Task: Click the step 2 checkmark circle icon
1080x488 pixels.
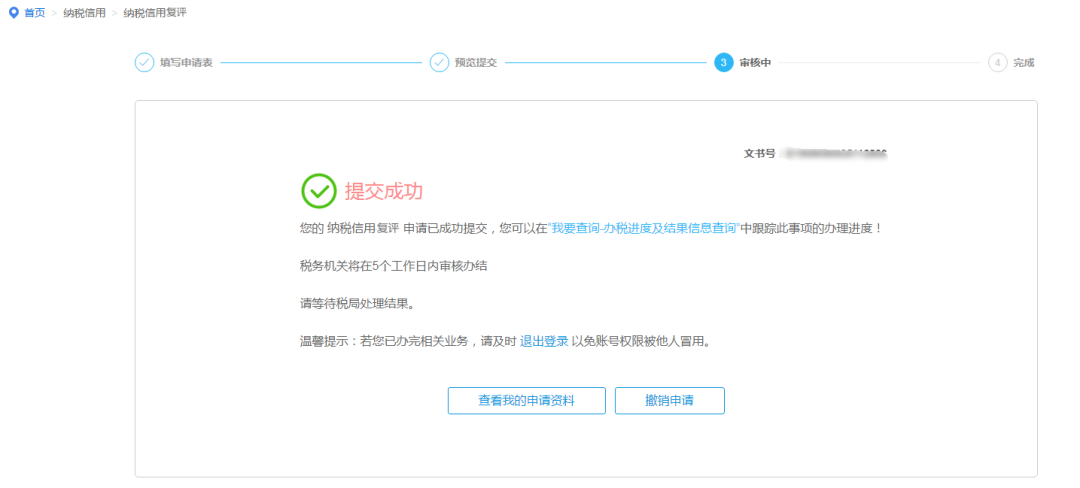Action: point(439,63)
